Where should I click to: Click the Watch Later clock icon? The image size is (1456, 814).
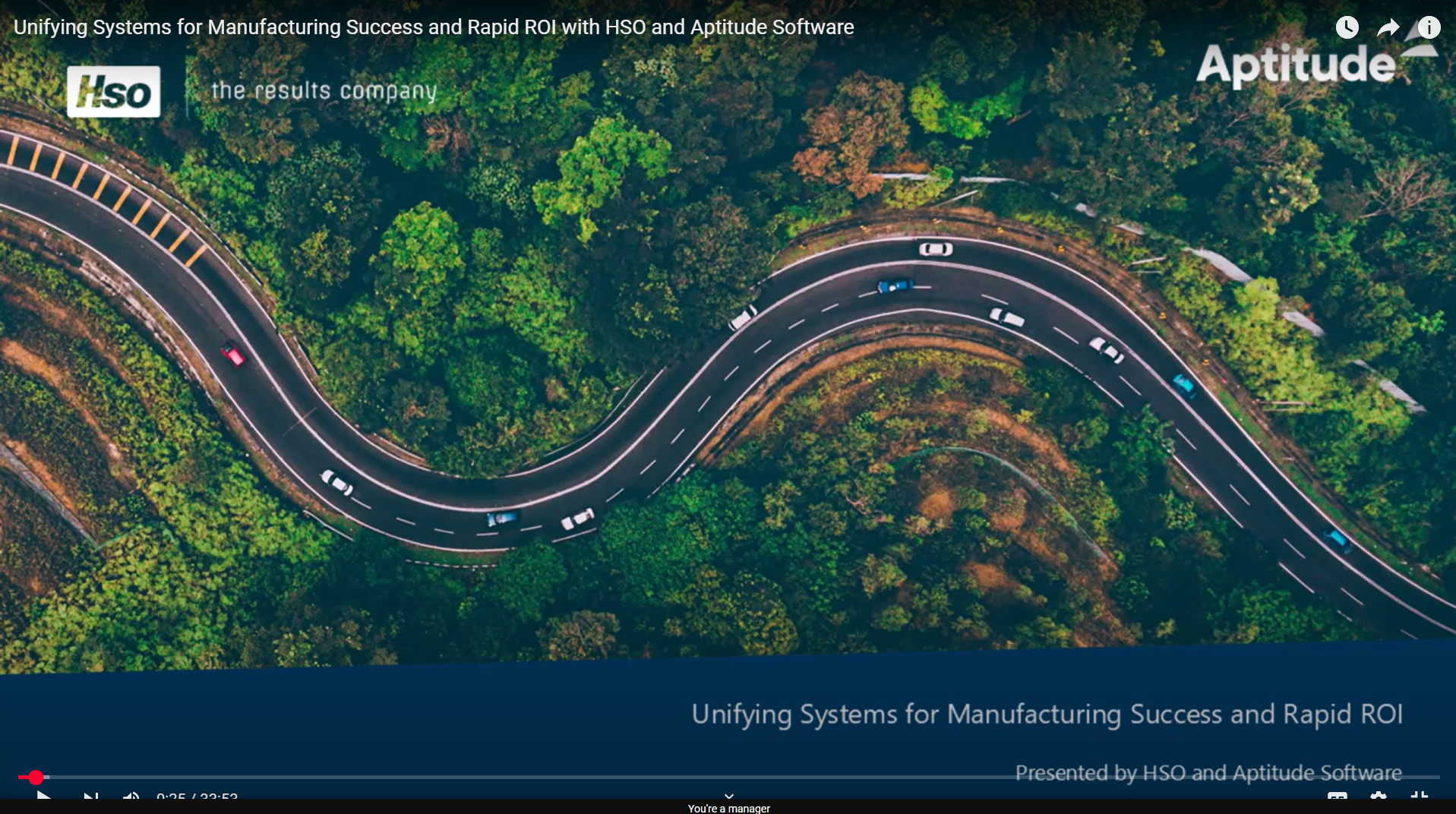click(x=1347, y=28)
